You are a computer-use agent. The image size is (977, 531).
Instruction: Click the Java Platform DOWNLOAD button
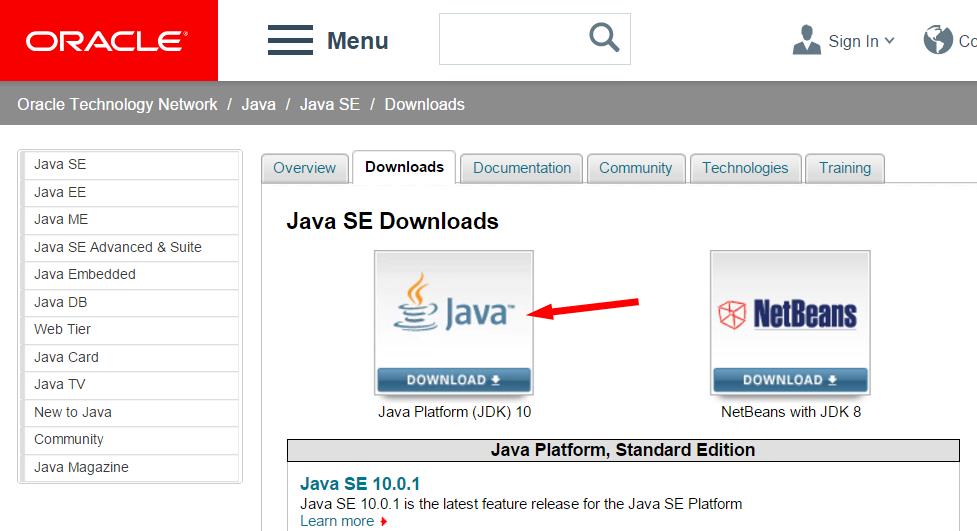click(x=454, y=380)
